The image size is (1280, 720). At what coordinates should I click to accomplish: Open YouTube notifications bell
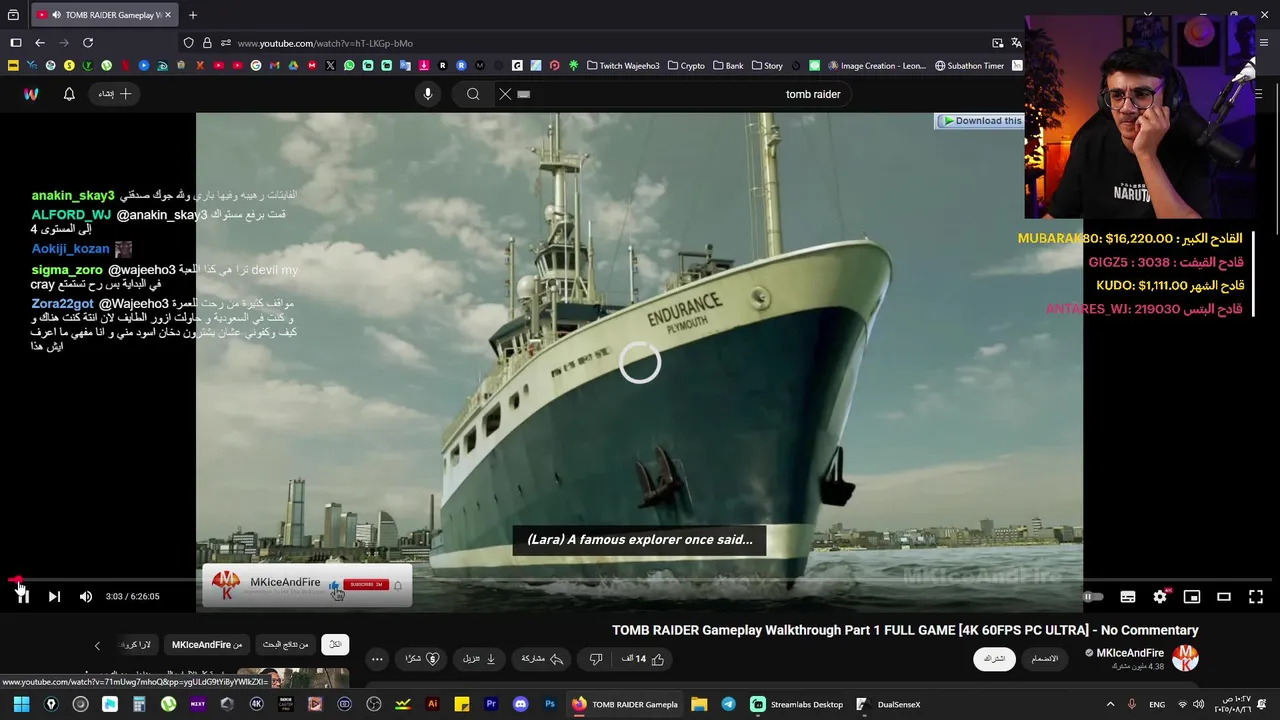click(x=69, y=94)
